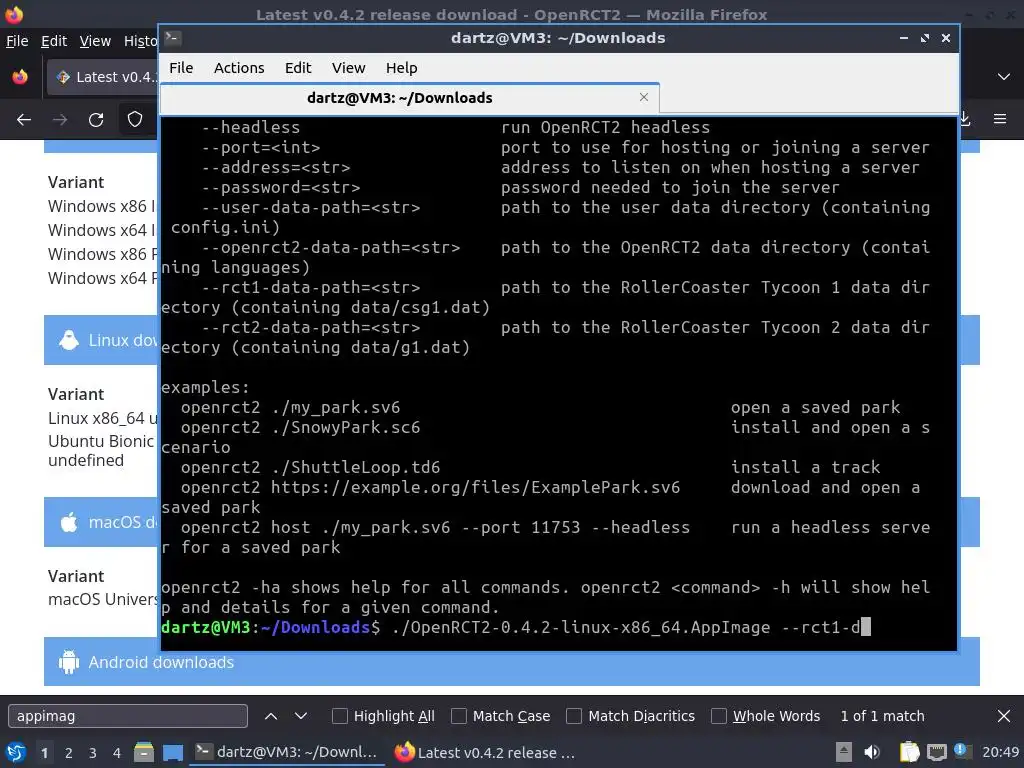Open the volume control tray icon
Screen dimensions: 1024x768
tap(872, 752)
